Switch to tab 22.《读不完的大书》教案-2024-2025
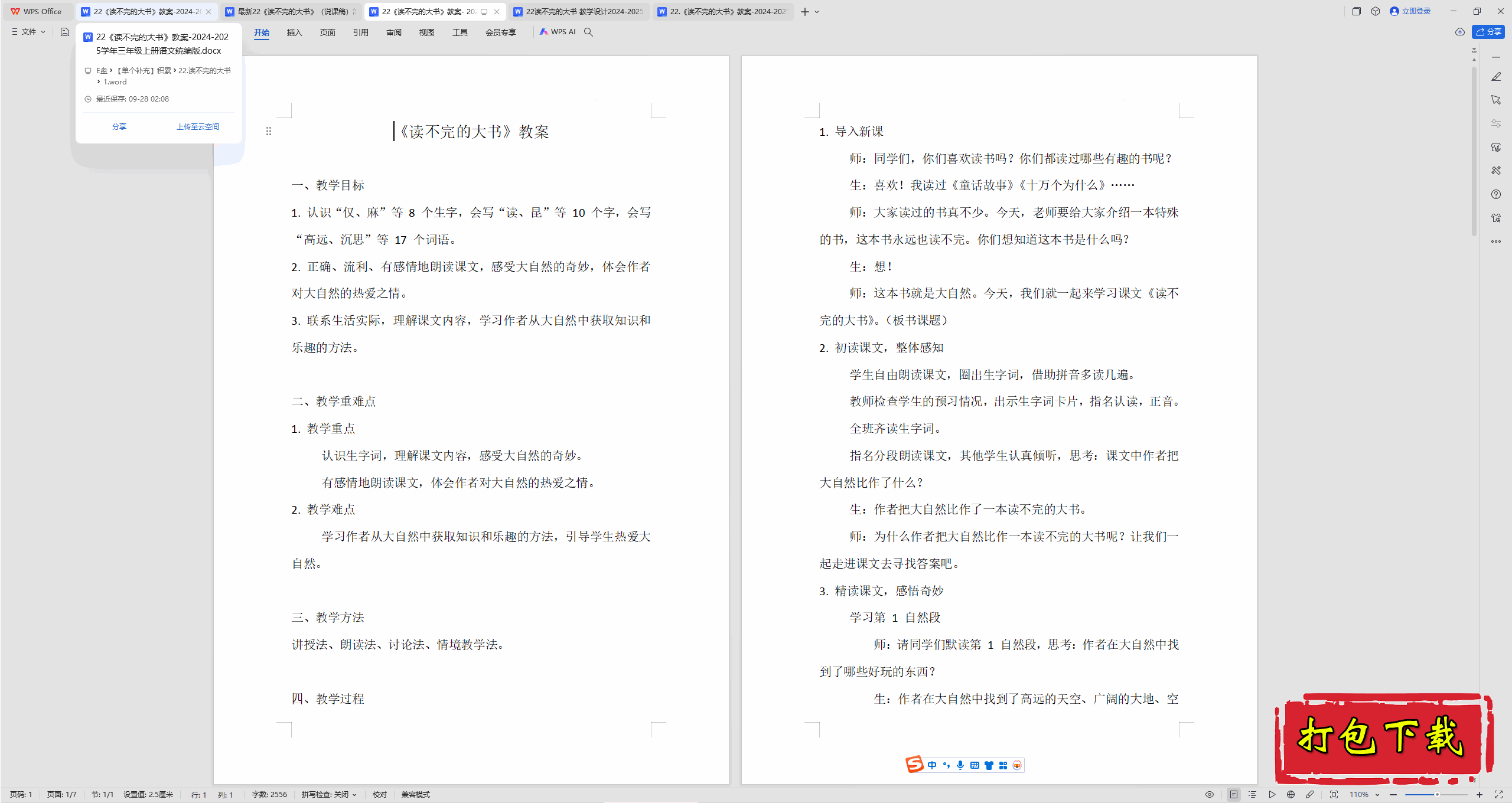The height and width of the screenshot is (803, 1512). point(723,11)
